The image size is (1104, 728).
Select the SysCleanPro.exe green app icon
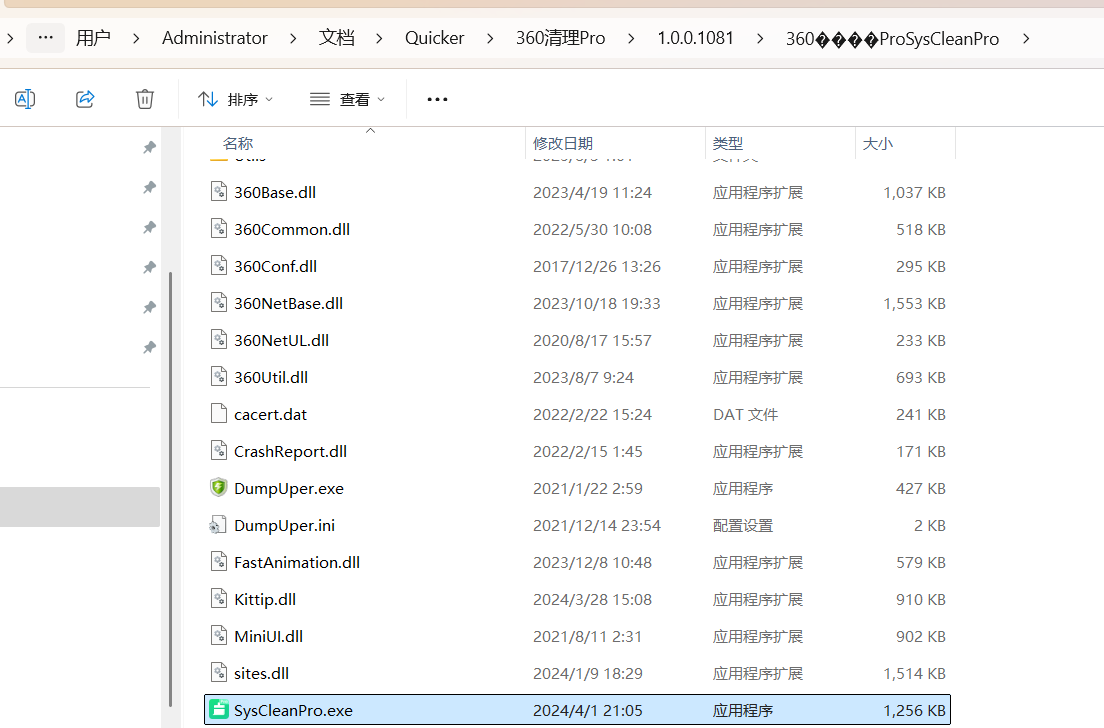pos(219,710)
